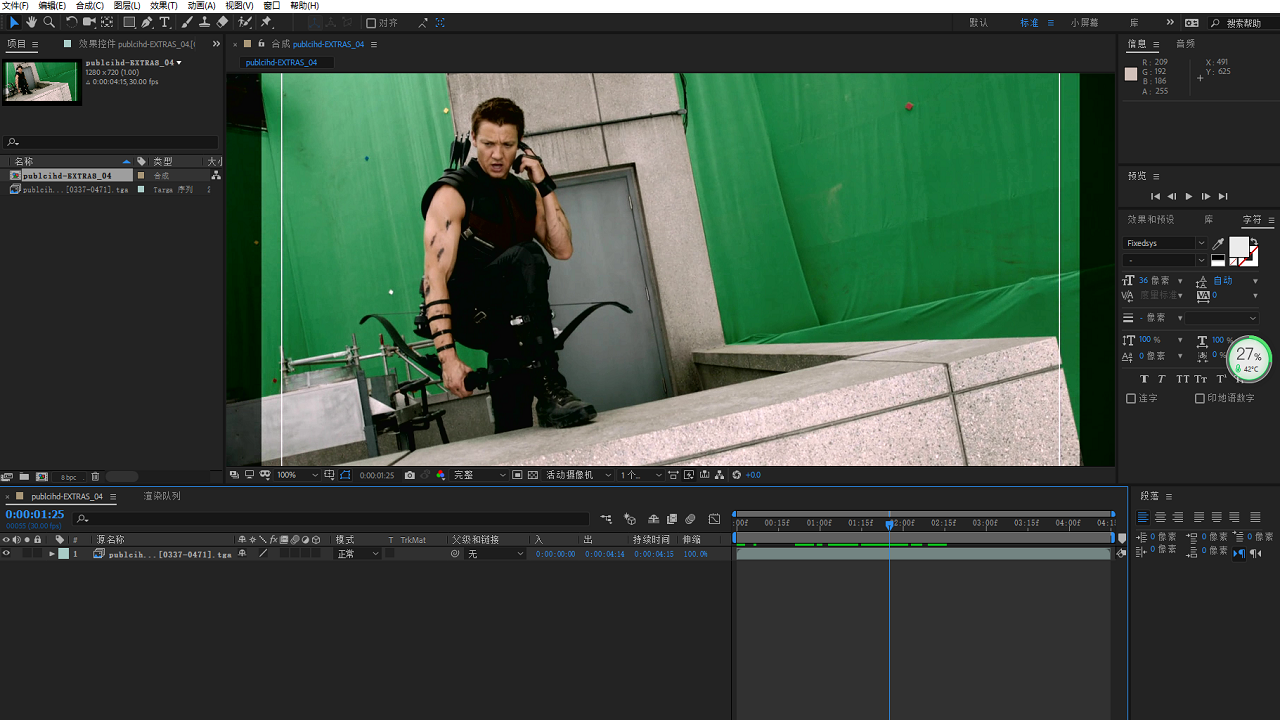Select the Hand tool
This screenshot has height=720, width=1280.
(31, 22)
